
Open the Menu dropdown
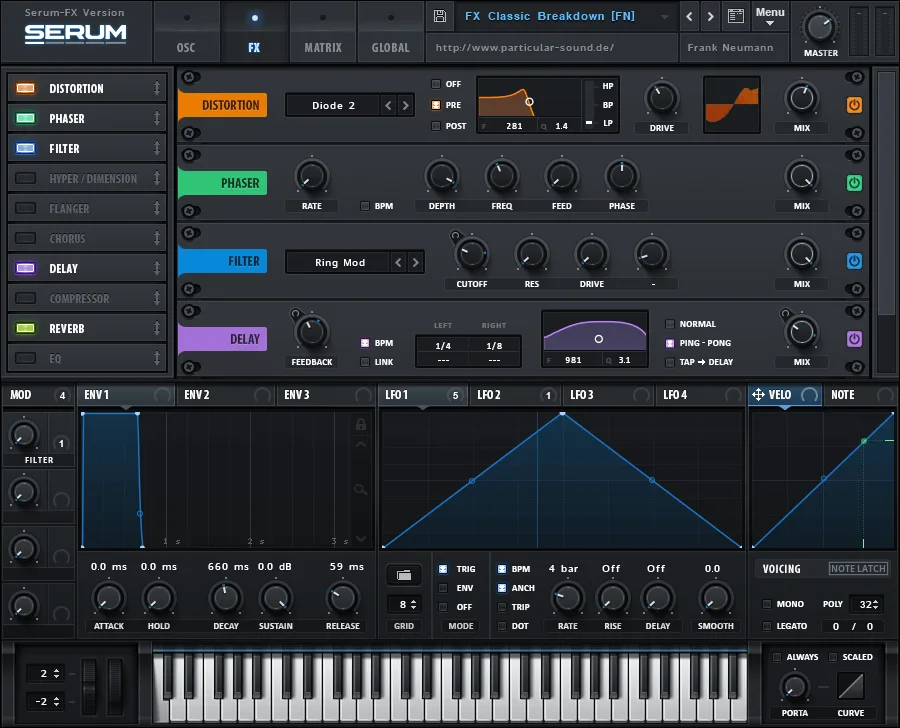pyautogui.click(x=770, y=17)
